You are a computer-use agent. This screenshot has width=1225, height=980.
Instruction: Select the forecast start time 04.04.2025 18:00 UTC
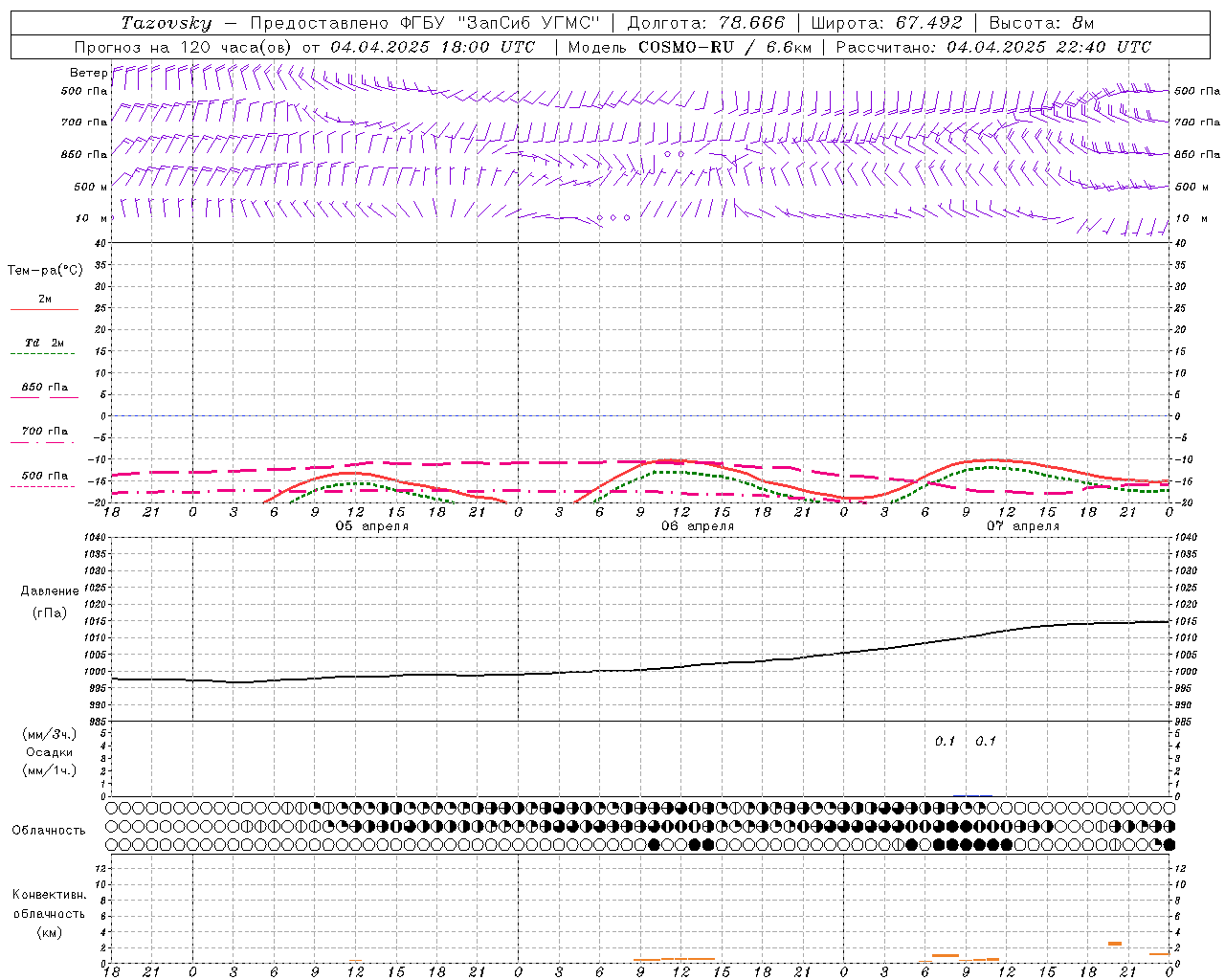433,47
